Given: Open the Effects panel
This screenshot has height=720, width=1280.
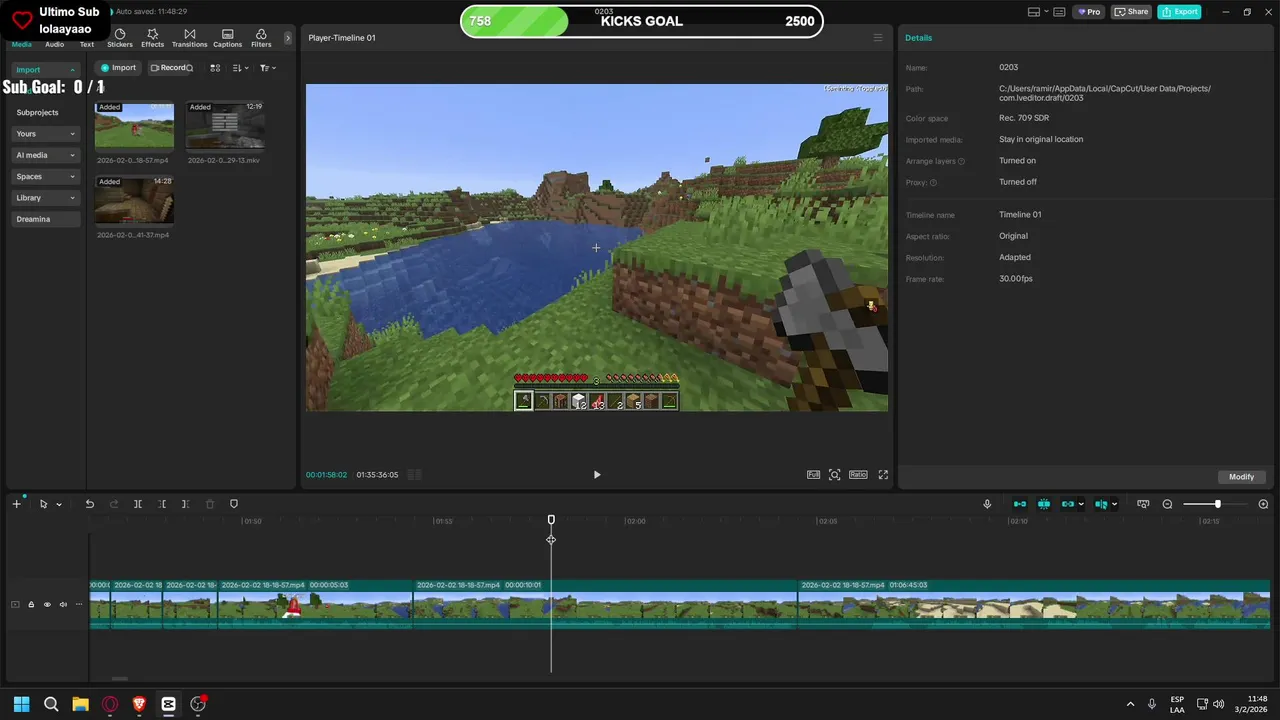Looking at the screenshot, I should tap(152, 38).
